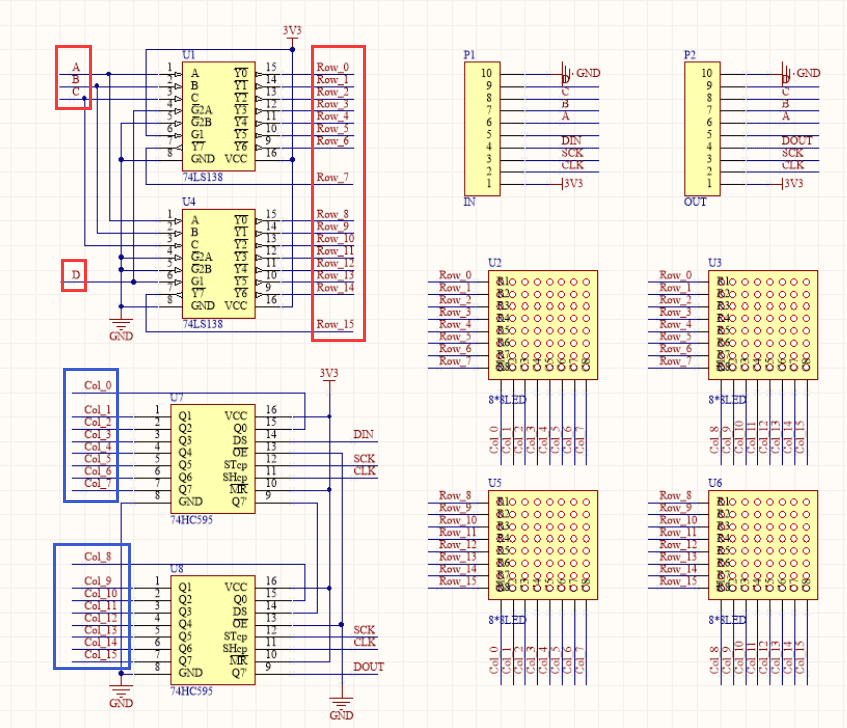Select the Row_7 net label near U1

333,178
